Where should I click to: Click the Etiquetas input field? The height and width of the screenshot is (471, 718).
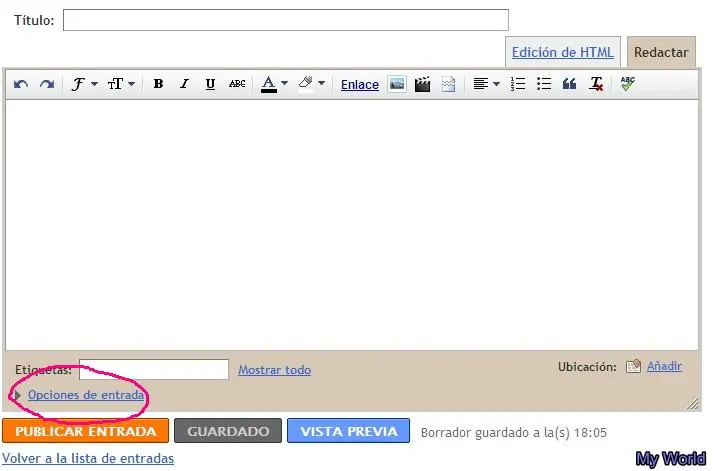(x=154, y=369)
